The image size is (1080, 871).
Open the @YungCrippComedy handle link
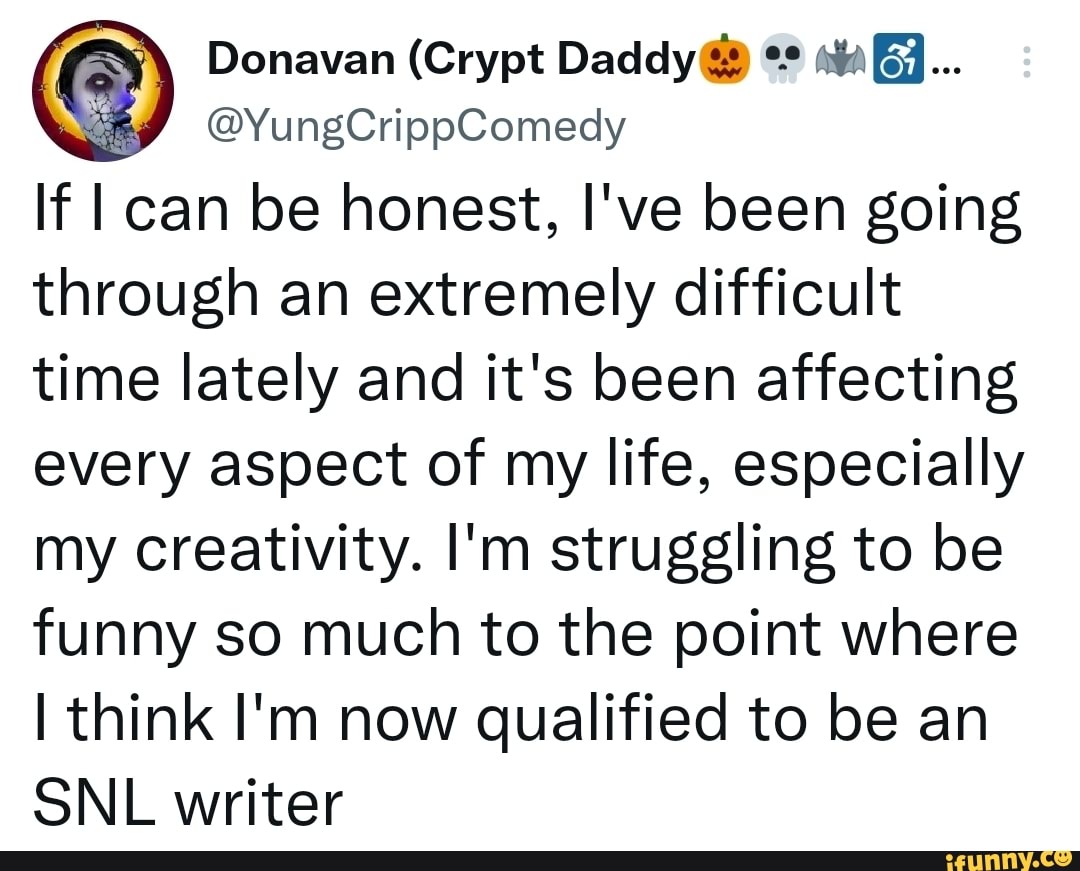(415, 127)
